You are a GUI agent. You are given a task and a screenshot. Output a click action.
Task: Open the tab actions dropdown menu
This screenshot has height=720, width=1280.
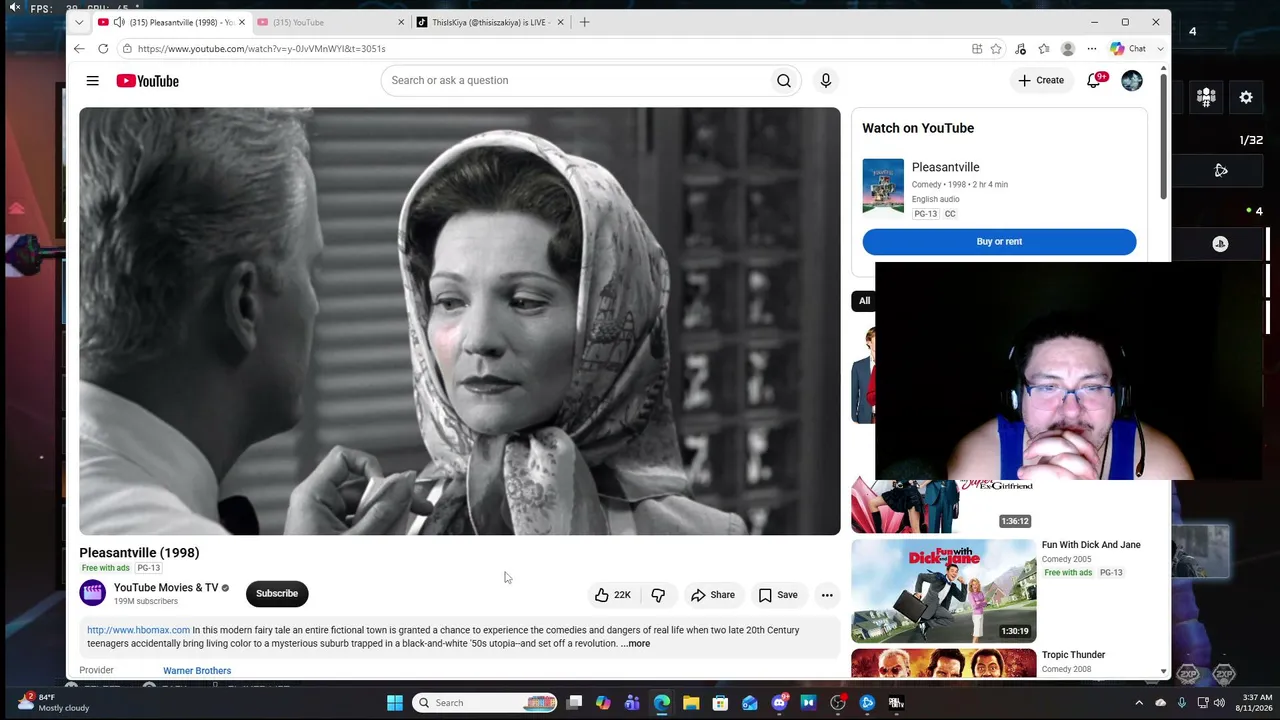point(79,22)
